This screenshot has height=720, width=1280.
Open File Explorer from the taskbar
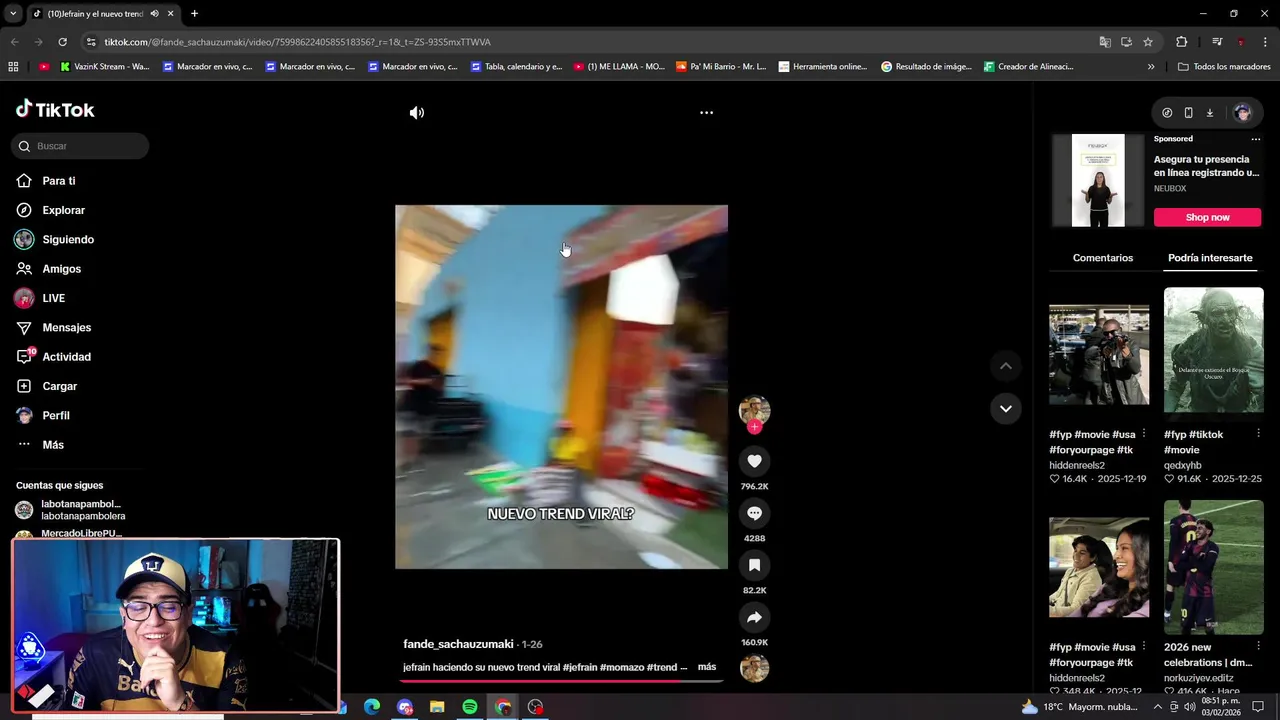437,707
